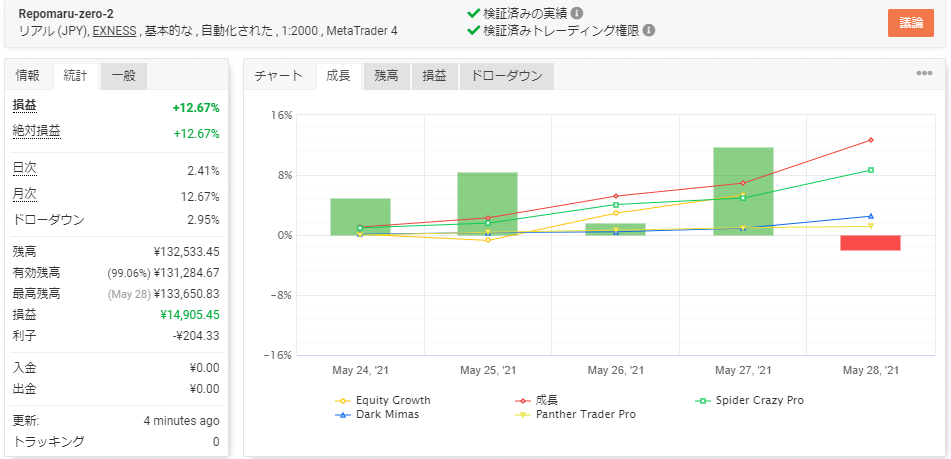
Task: Open the 残高 chart tab
Action: (x=386, y=76)
